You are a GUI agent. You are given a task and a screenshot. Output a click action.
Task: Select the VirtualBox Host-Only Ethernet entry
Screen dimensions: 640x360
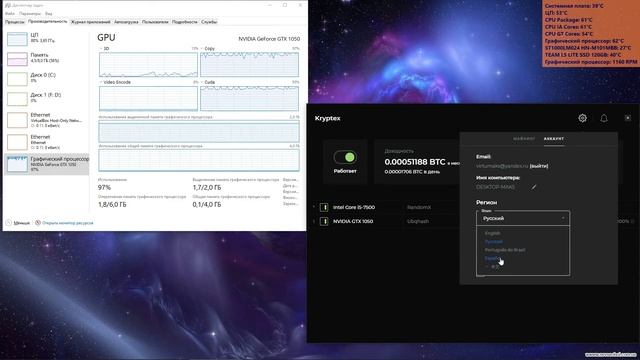[47, 120]
